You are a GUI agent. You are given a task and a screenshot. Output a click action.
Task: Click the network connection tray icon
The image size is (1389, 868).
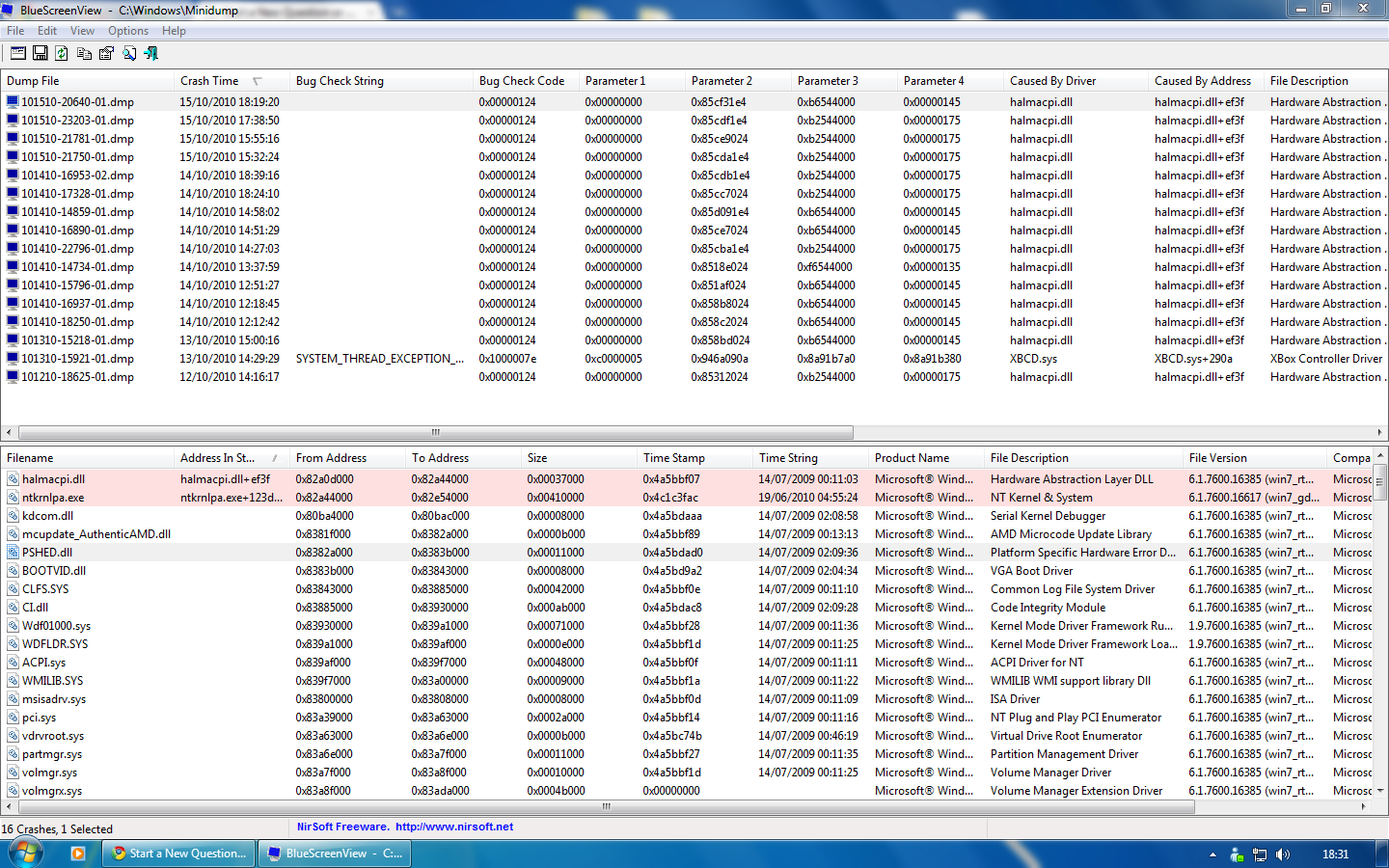click(x=1259, y=854)
